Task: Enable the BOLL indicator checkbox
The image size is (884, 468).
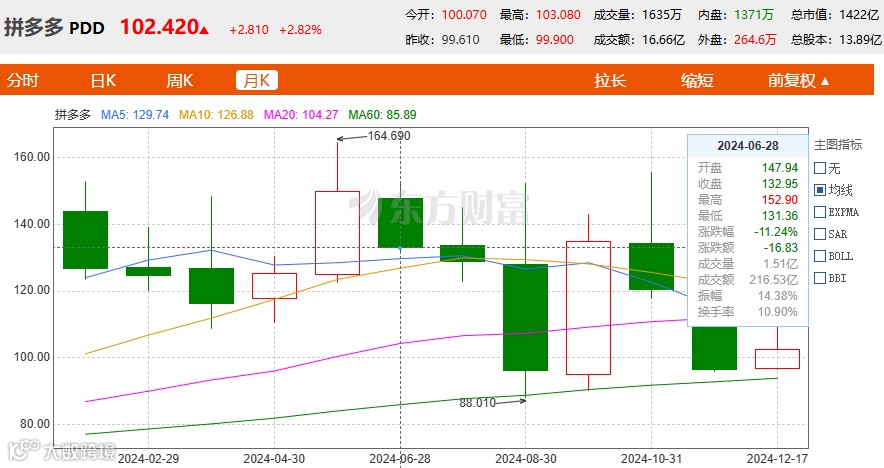Action: [820, 256]
